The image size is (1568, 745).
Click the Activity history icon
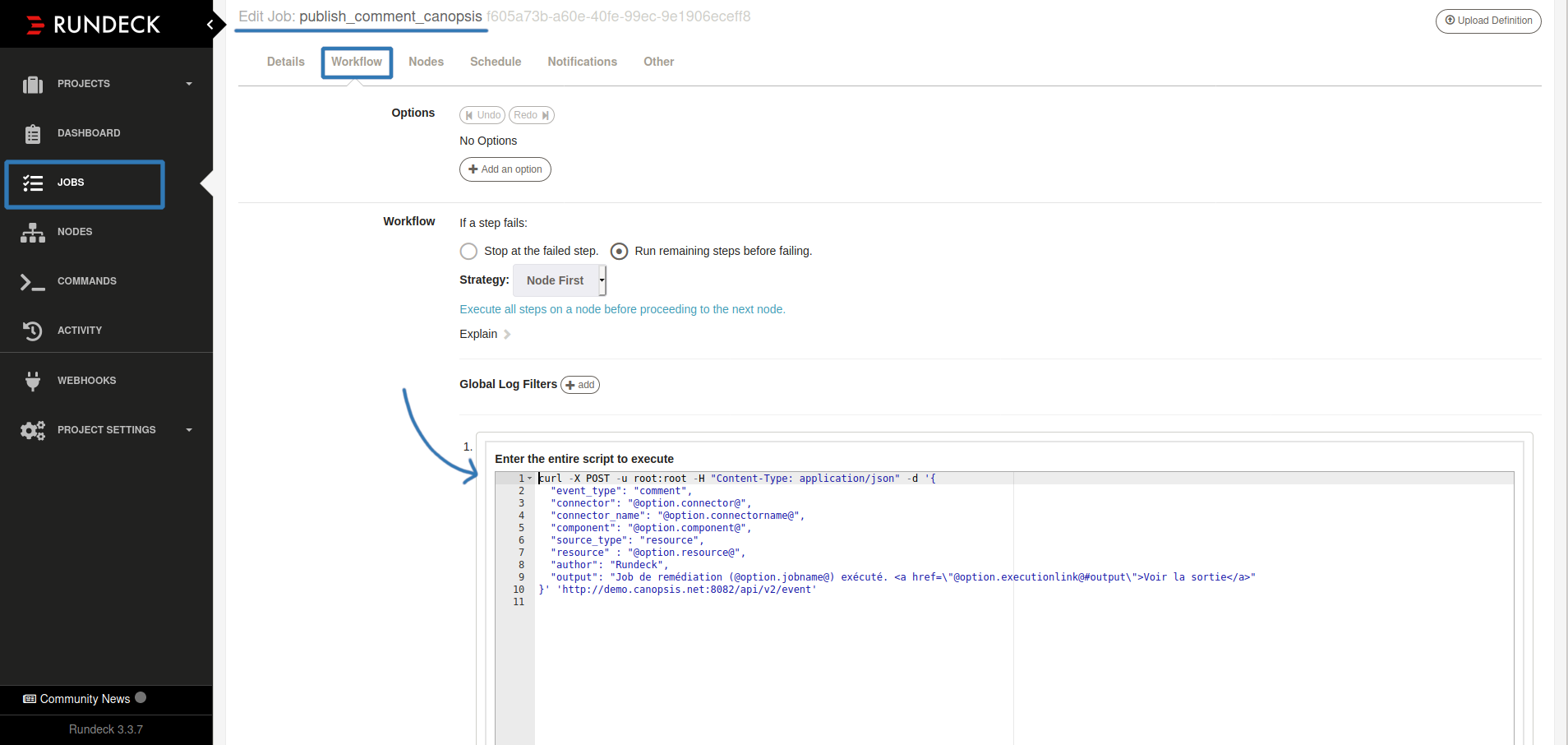tap(33, 331)
